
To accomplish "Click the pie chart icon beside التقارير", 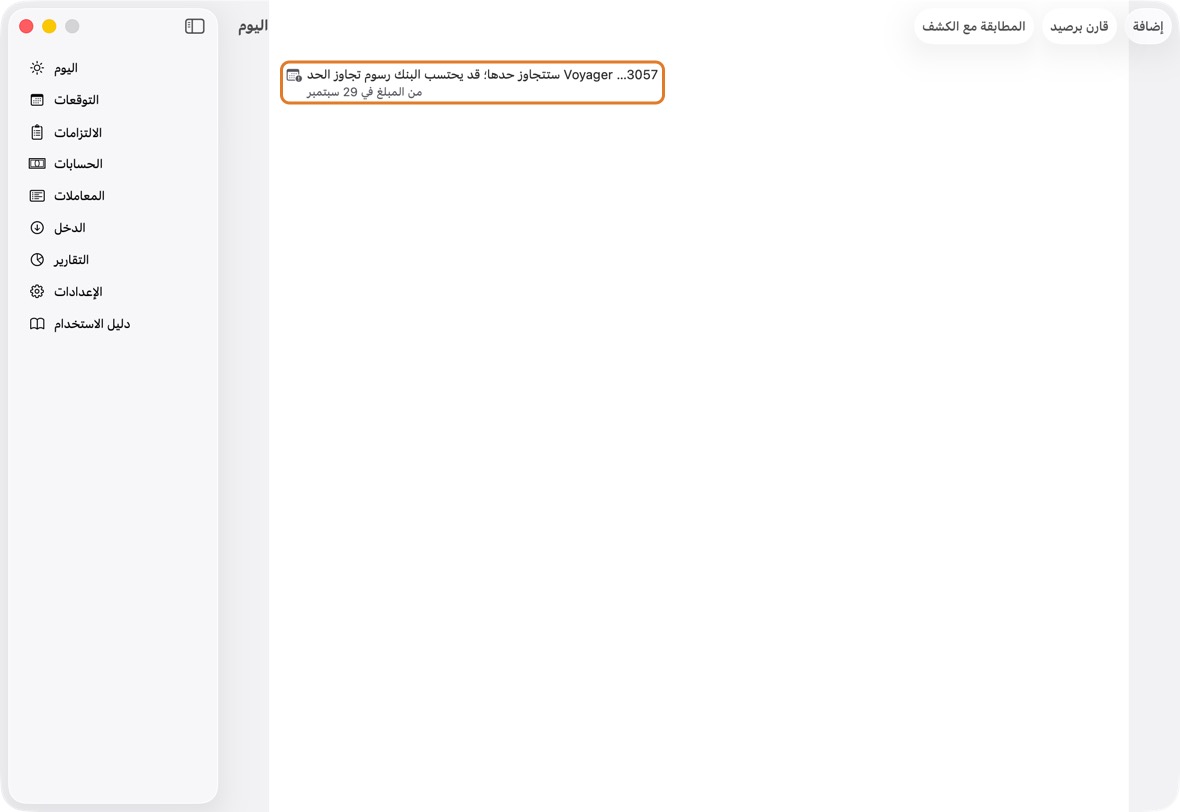I will pyautogui.click(x=37, y=260).
